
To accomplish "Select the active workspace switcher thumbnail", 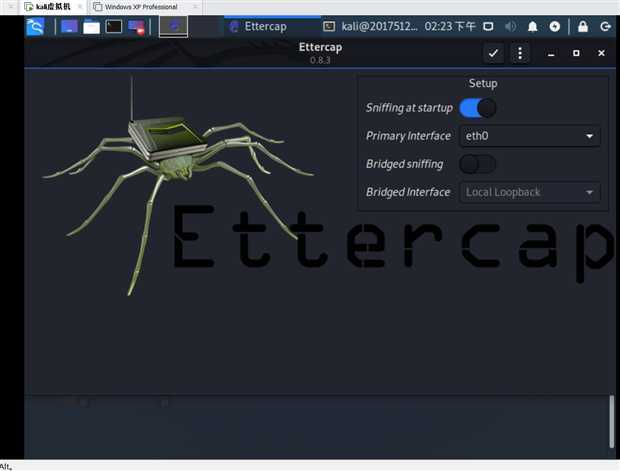I will 173,26.
